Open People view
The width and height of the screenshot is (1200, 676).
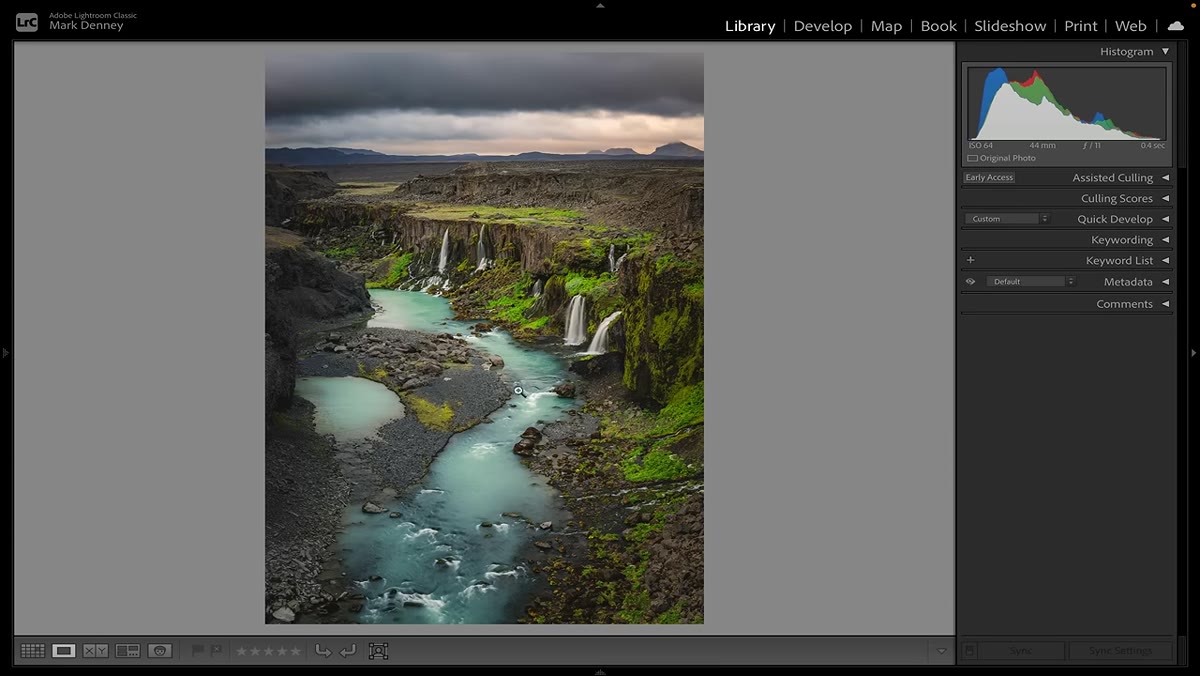(x=159, y=651)
